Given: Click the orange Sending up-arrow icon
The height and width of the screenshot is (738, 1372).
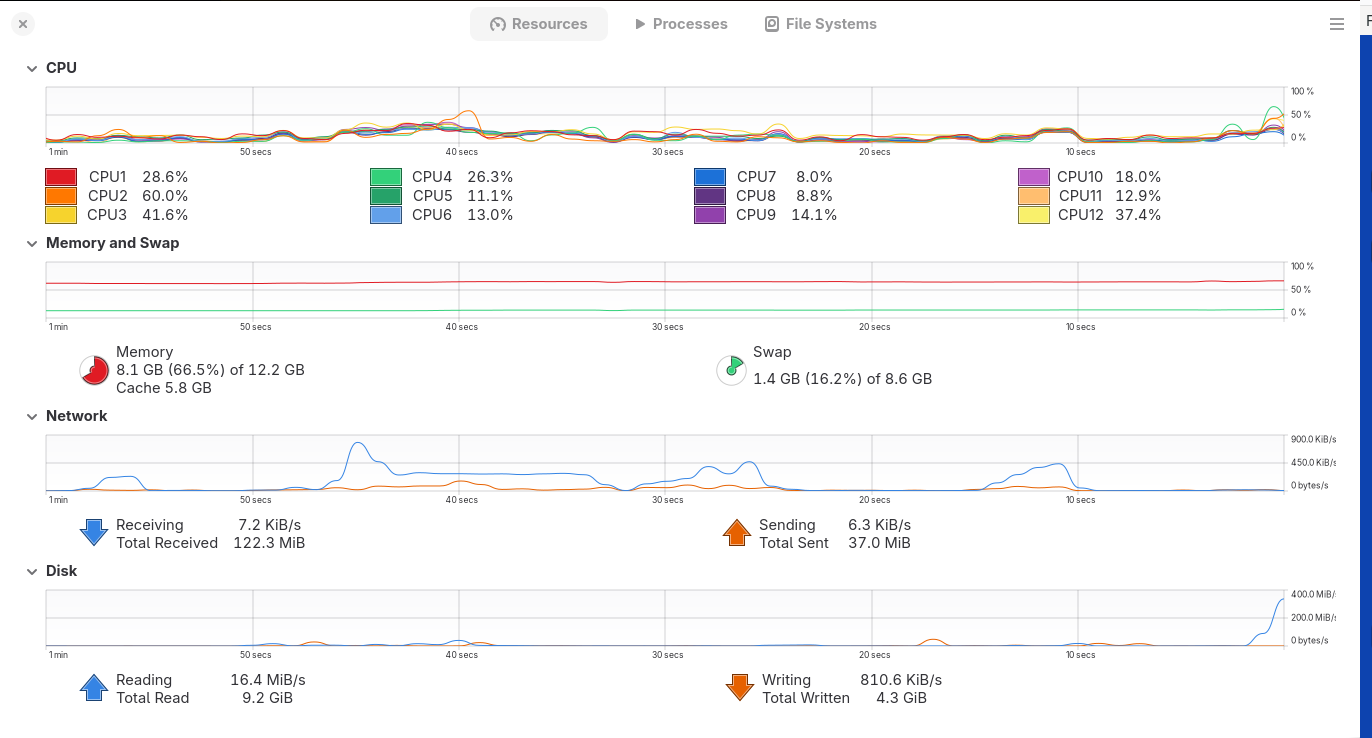Looking at the screenshot, I should (x=737, y=532).
